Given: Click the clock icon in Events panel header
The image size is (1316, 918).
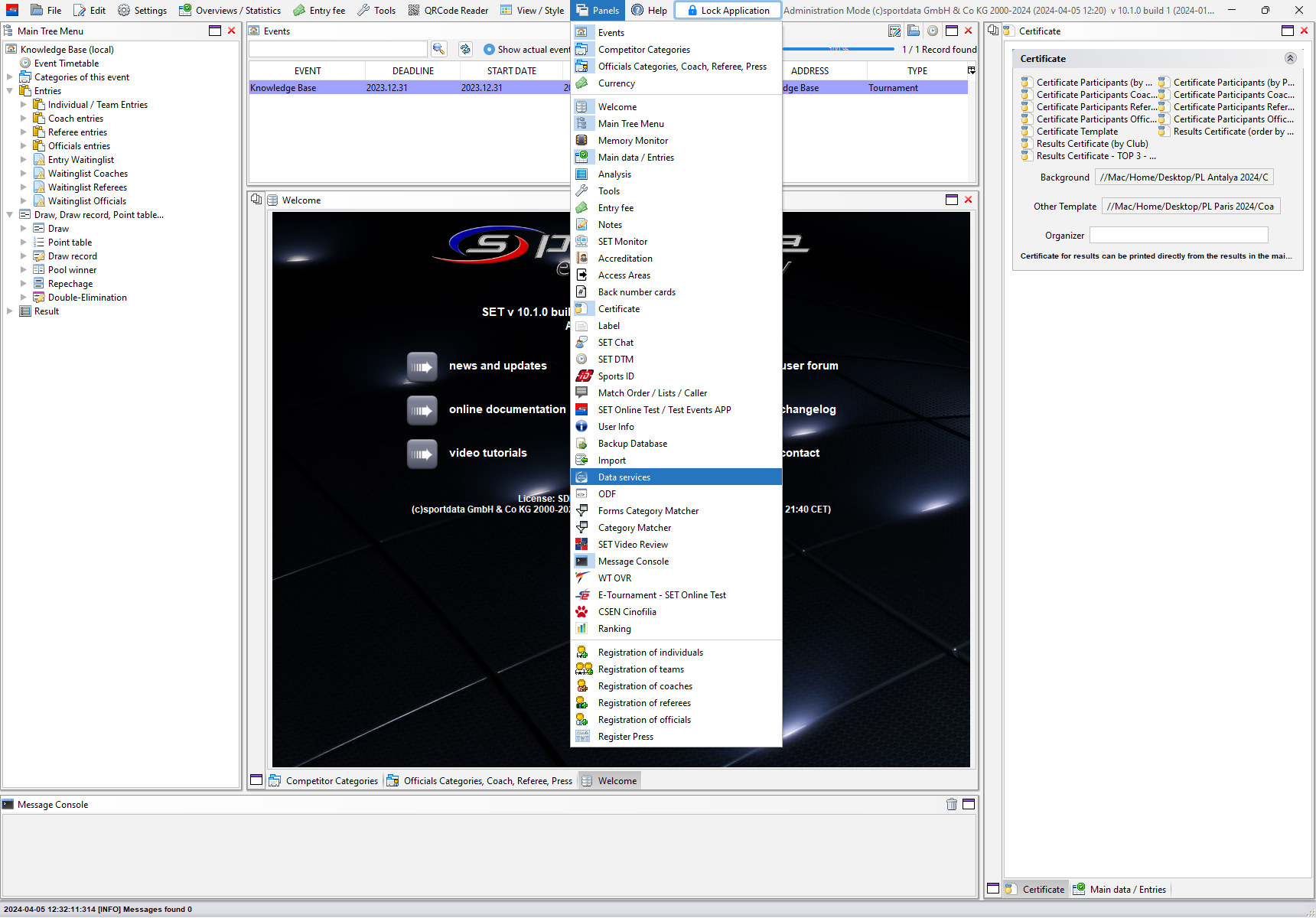Looking at the screenshot, I should tap(933, 31).
